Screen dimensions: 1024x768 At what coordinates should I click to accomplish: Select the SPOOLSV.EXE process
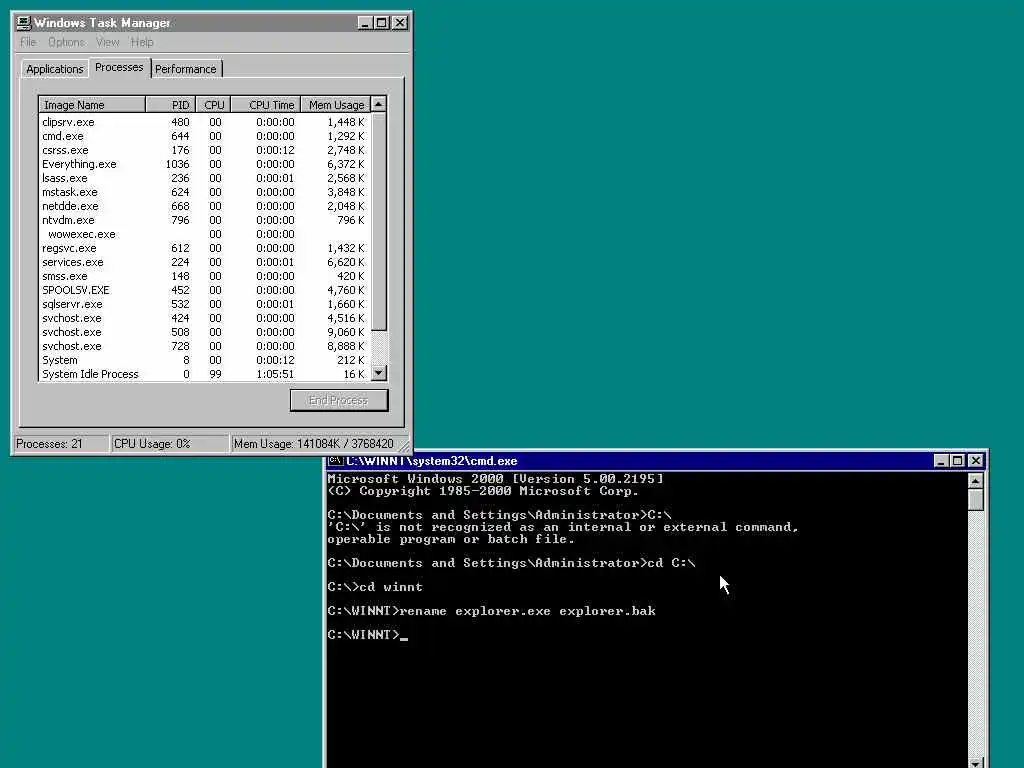[204, 290]
